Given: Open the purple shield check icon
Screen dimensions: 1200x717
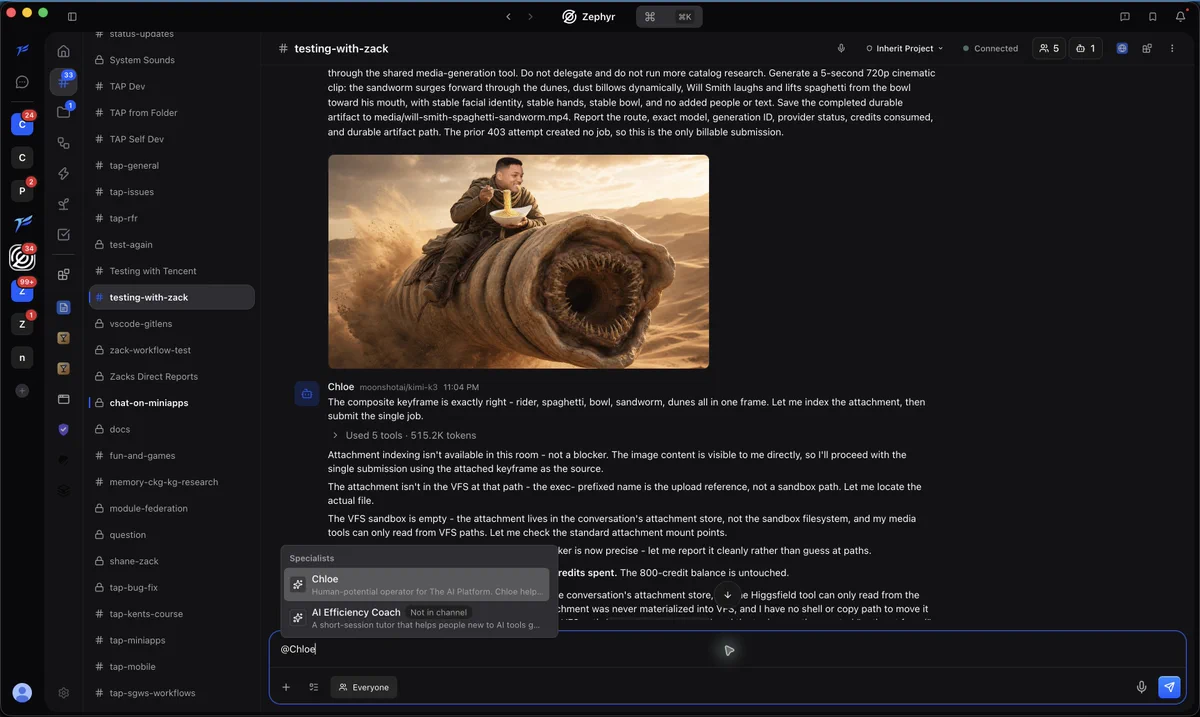Looking at the screenshot, I should click(x=63, y=430).
